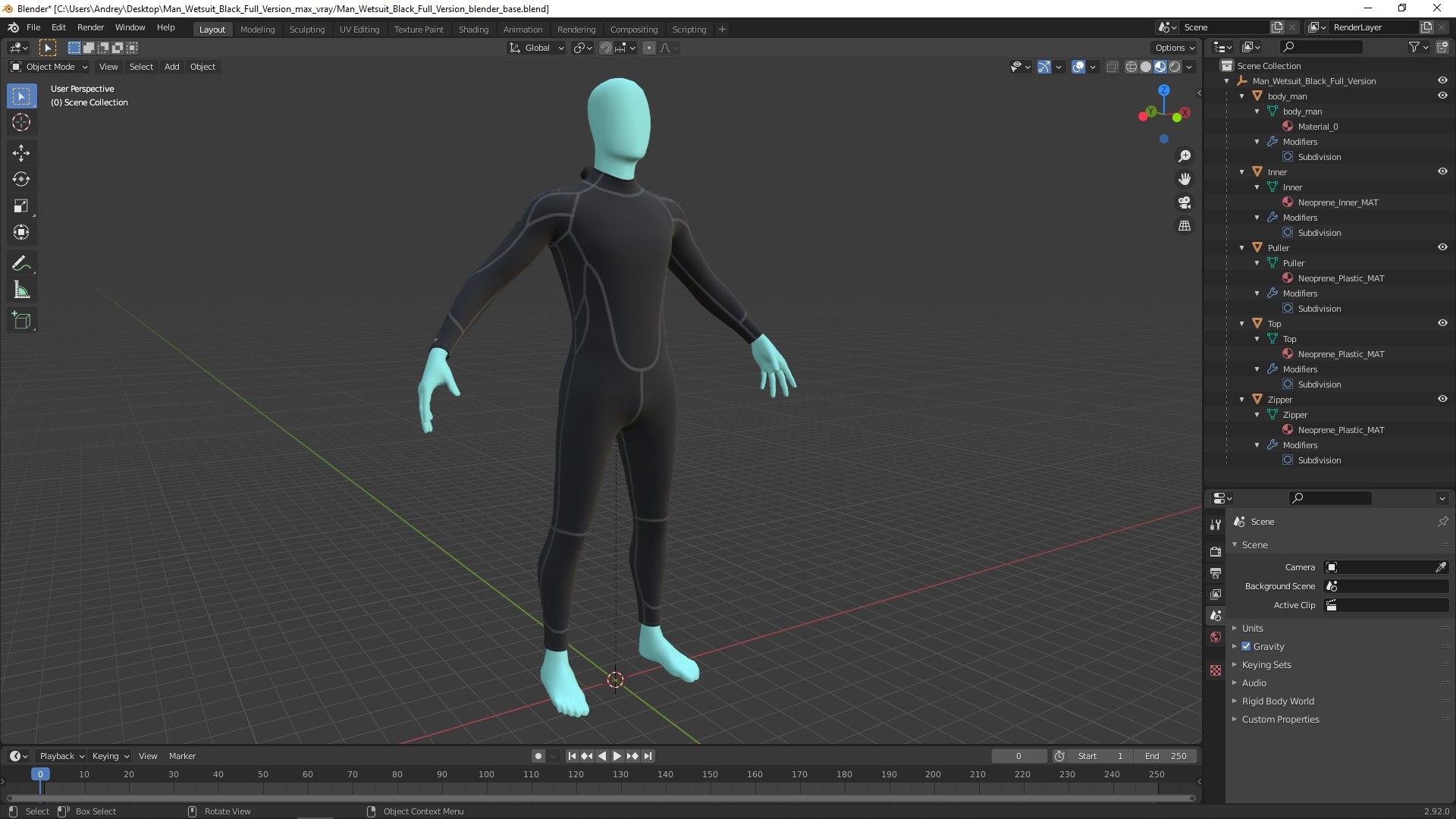Activate the 3D Cursor tool
Viewport: 1456px width, 819px height.
[x=21, y=122]
